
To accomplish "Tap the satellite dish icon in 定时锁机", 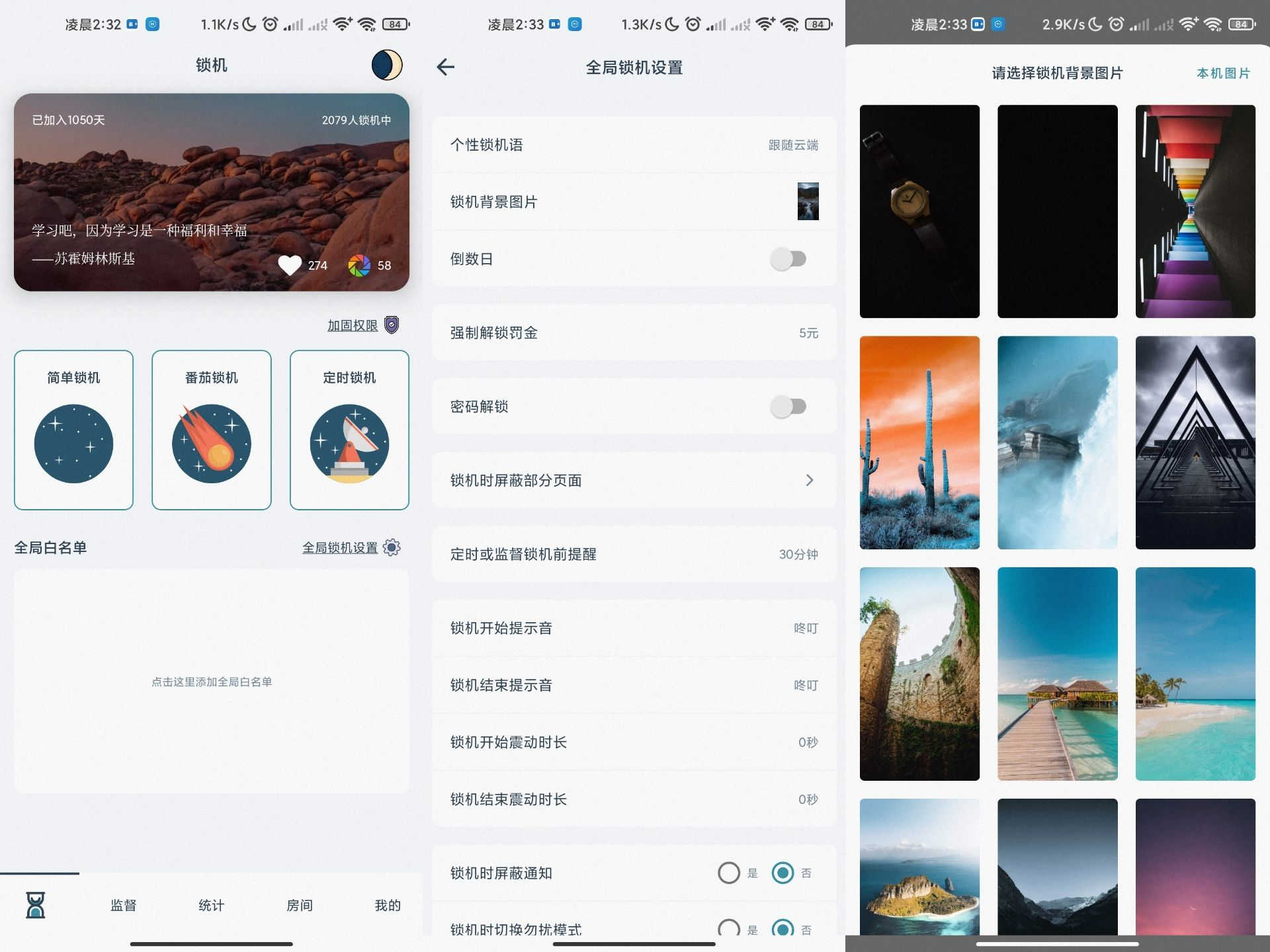I will point(349,444).
